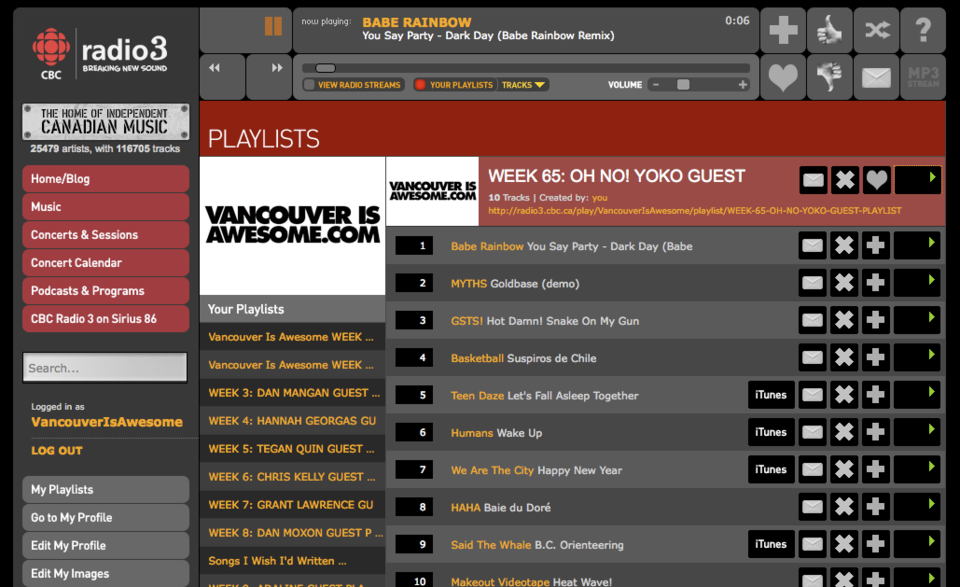Screen dimensions: 960x587
Task: Open the Concert Calendar
Action: (106, 263)
